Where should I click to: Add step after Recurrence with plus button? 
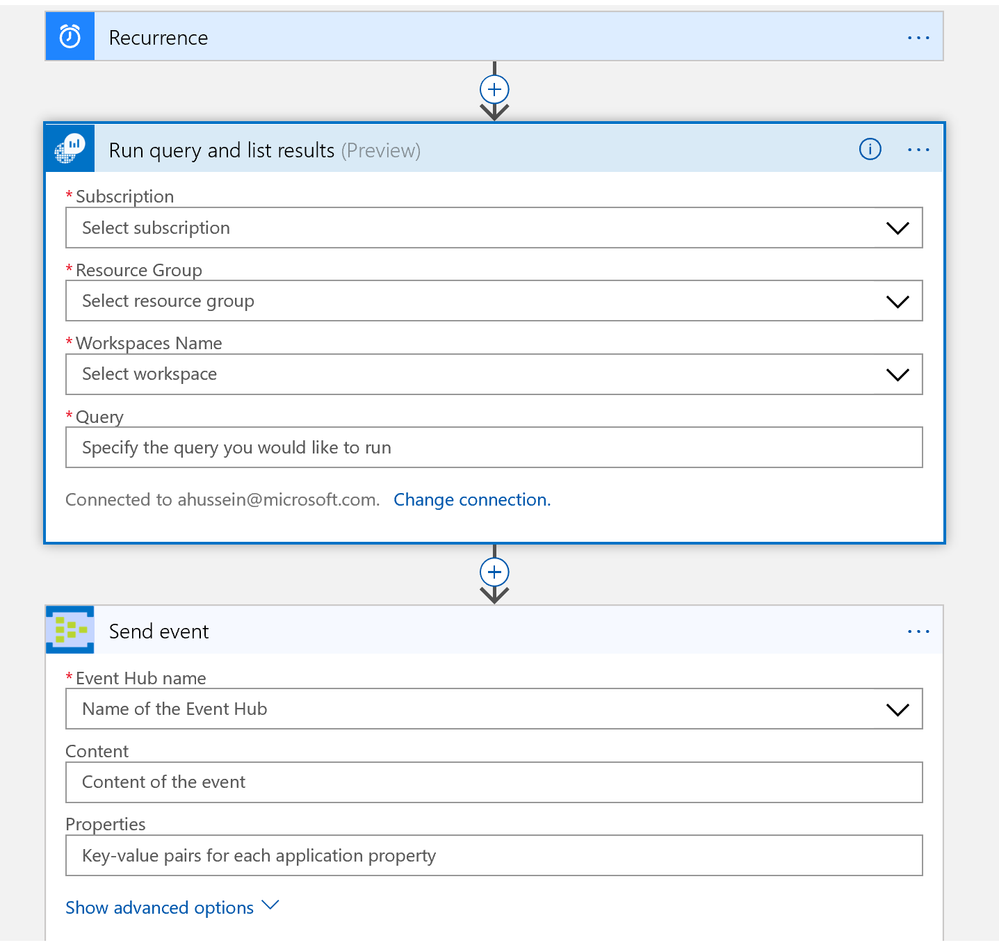pyautogui.click(x=494, y=89)
